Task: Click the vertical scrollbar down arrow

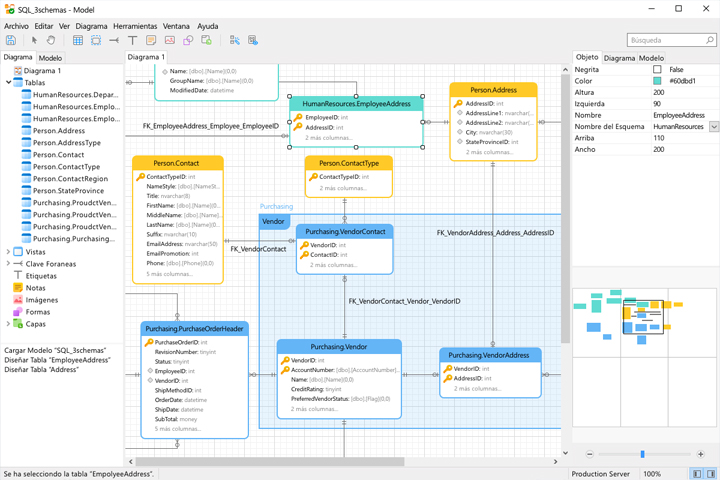Action: 565,453
